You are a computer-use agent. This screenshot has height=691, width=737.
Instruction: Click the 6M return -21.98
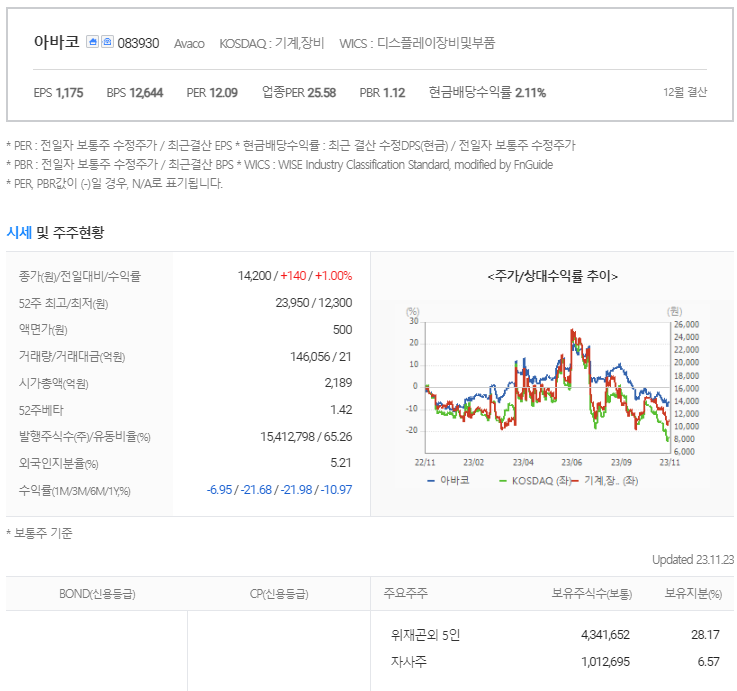click(296, 489)
